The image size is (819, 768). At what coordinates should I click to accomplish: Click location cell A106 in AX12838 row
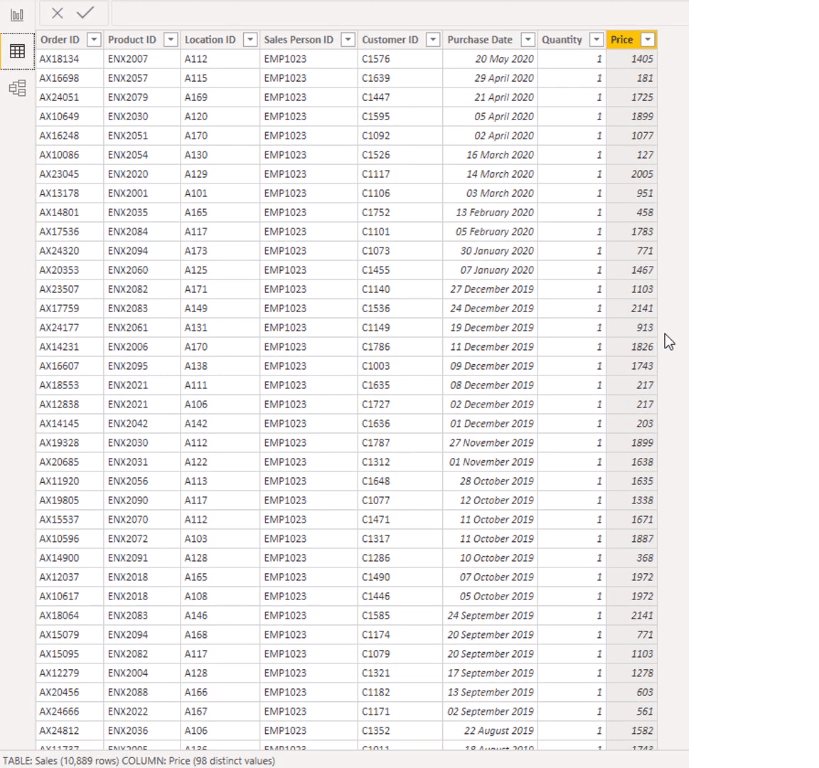coord(220,404)
